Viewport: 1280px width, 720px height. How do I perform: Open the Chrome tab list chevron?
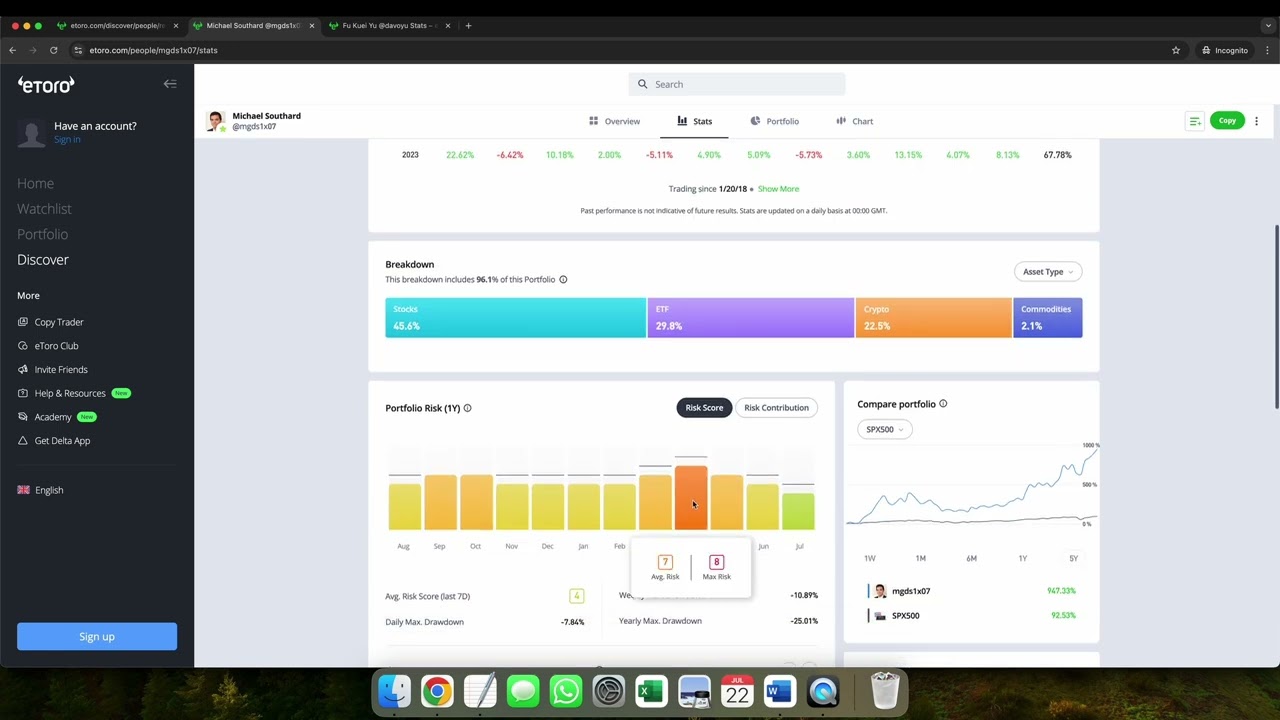pyautogui.click(x=1268, y=26)
